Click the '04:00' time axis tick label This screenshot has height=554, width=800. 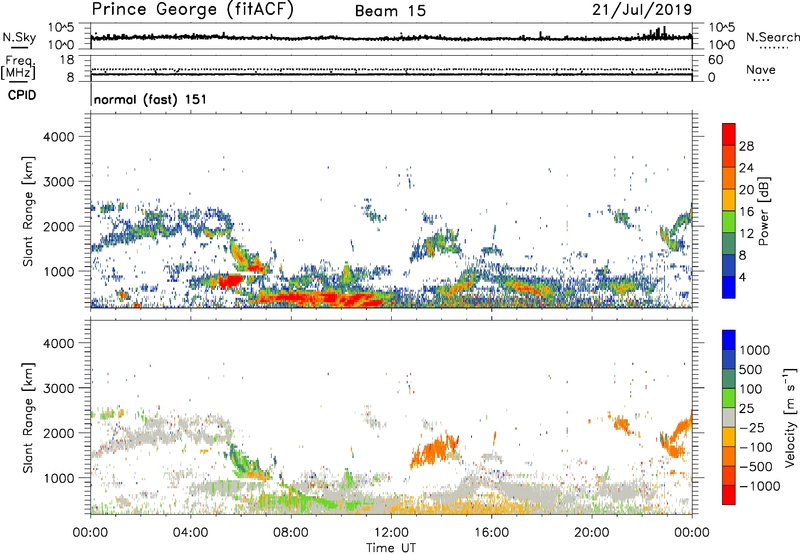[x=190, y=533]
